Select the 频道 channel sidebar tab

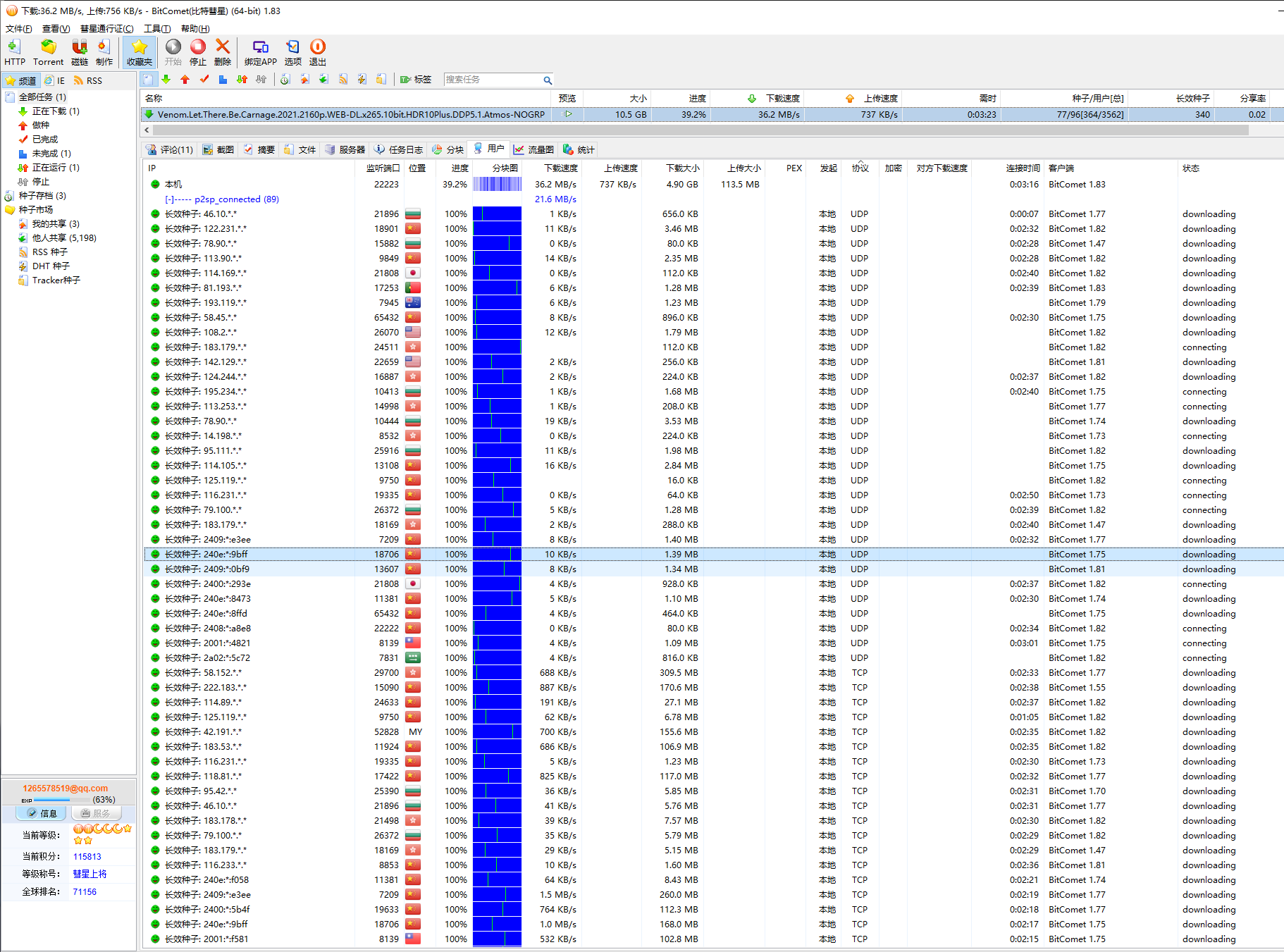21,80
